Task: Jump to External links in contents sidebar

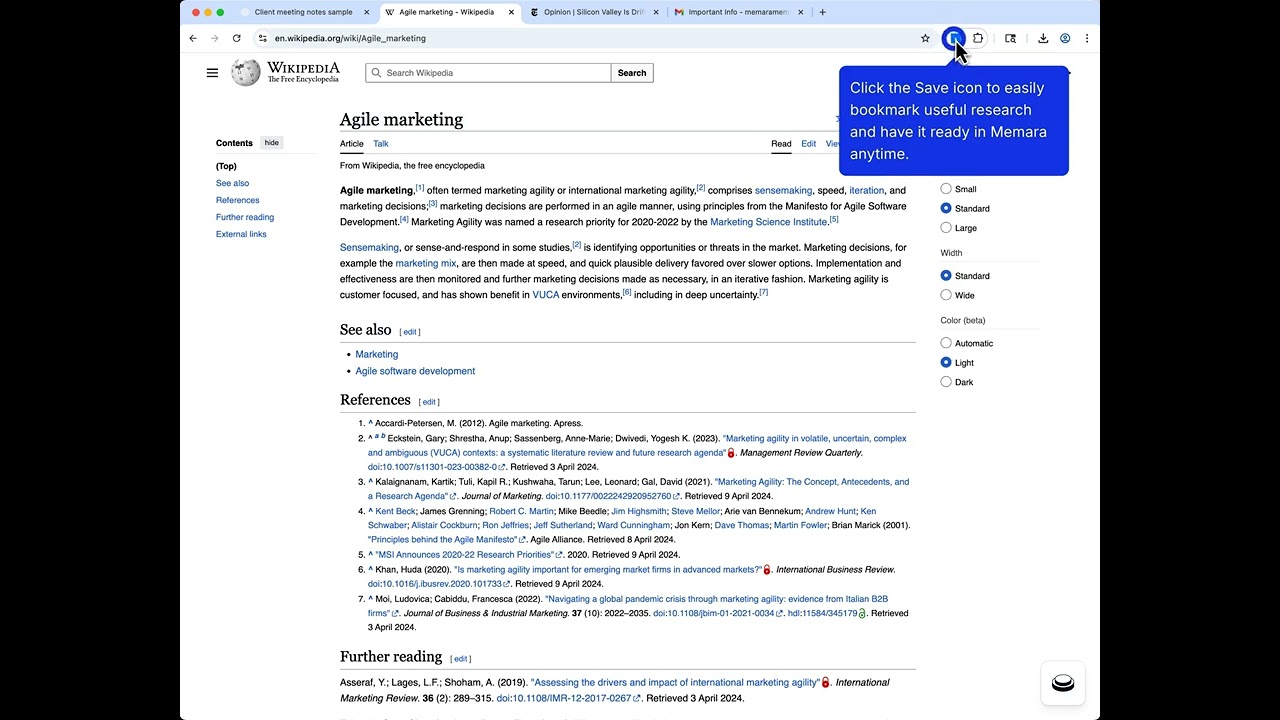Action: [241, 234]
